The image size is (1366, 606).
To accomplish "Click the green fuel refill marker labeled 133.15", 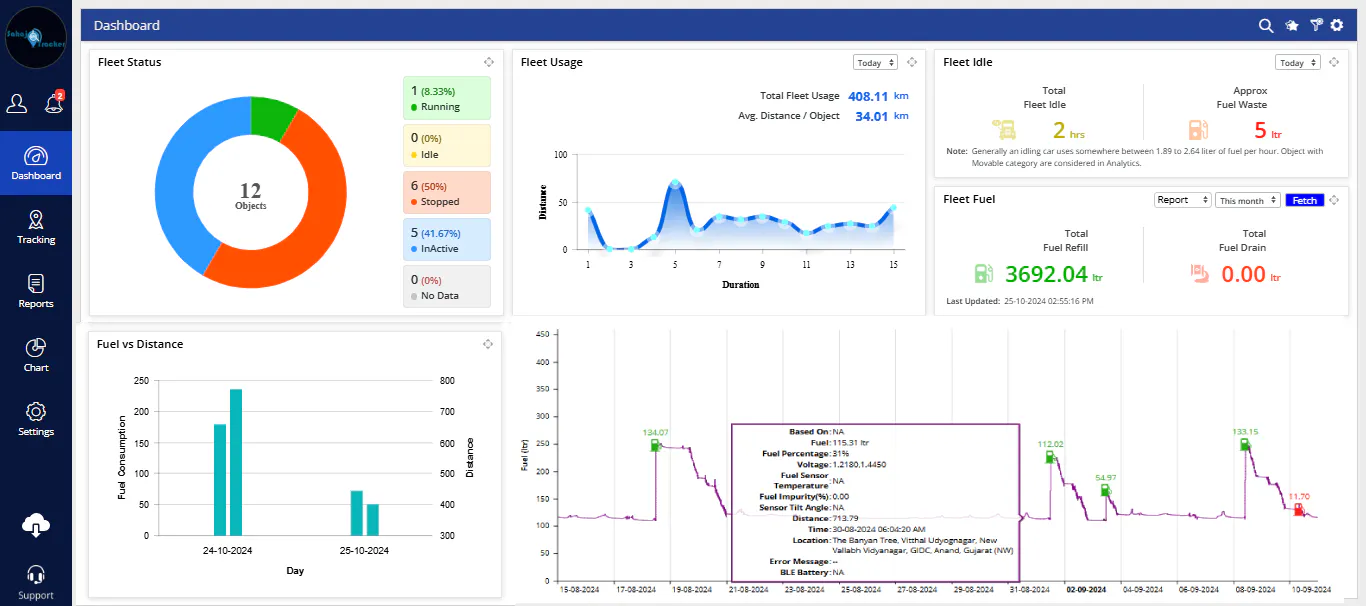I will [x=1245, y=444].
